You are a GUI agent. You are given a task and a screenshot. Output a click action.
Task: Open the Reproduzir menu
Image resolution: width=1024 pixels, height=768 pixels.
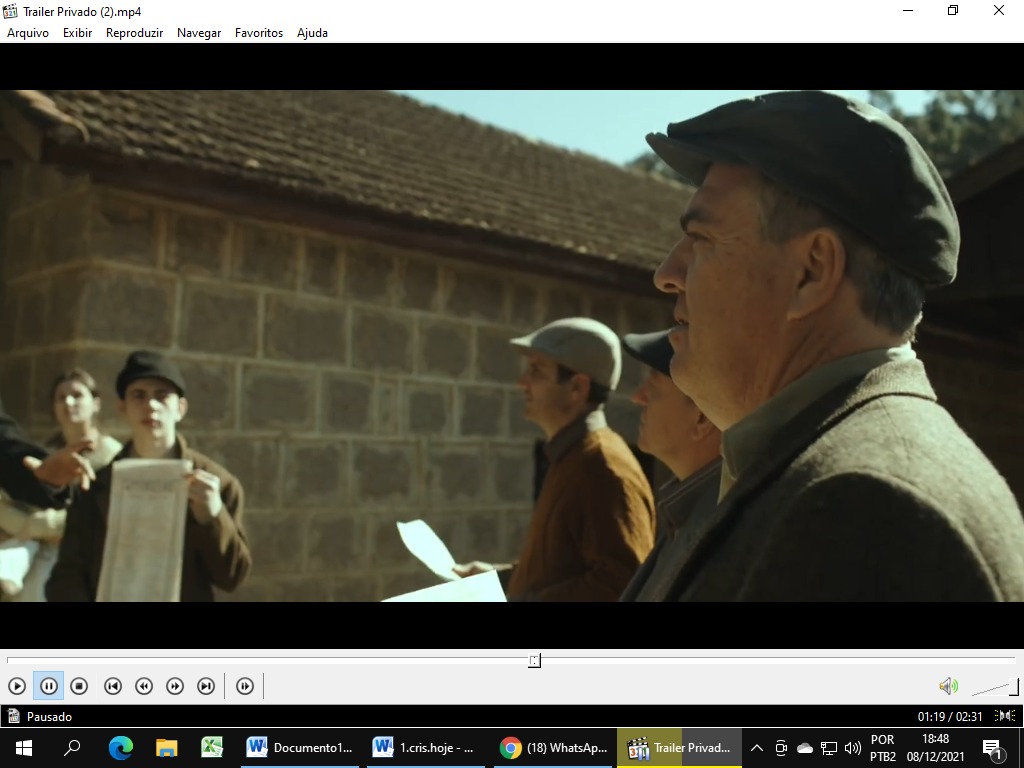point(134,33)
